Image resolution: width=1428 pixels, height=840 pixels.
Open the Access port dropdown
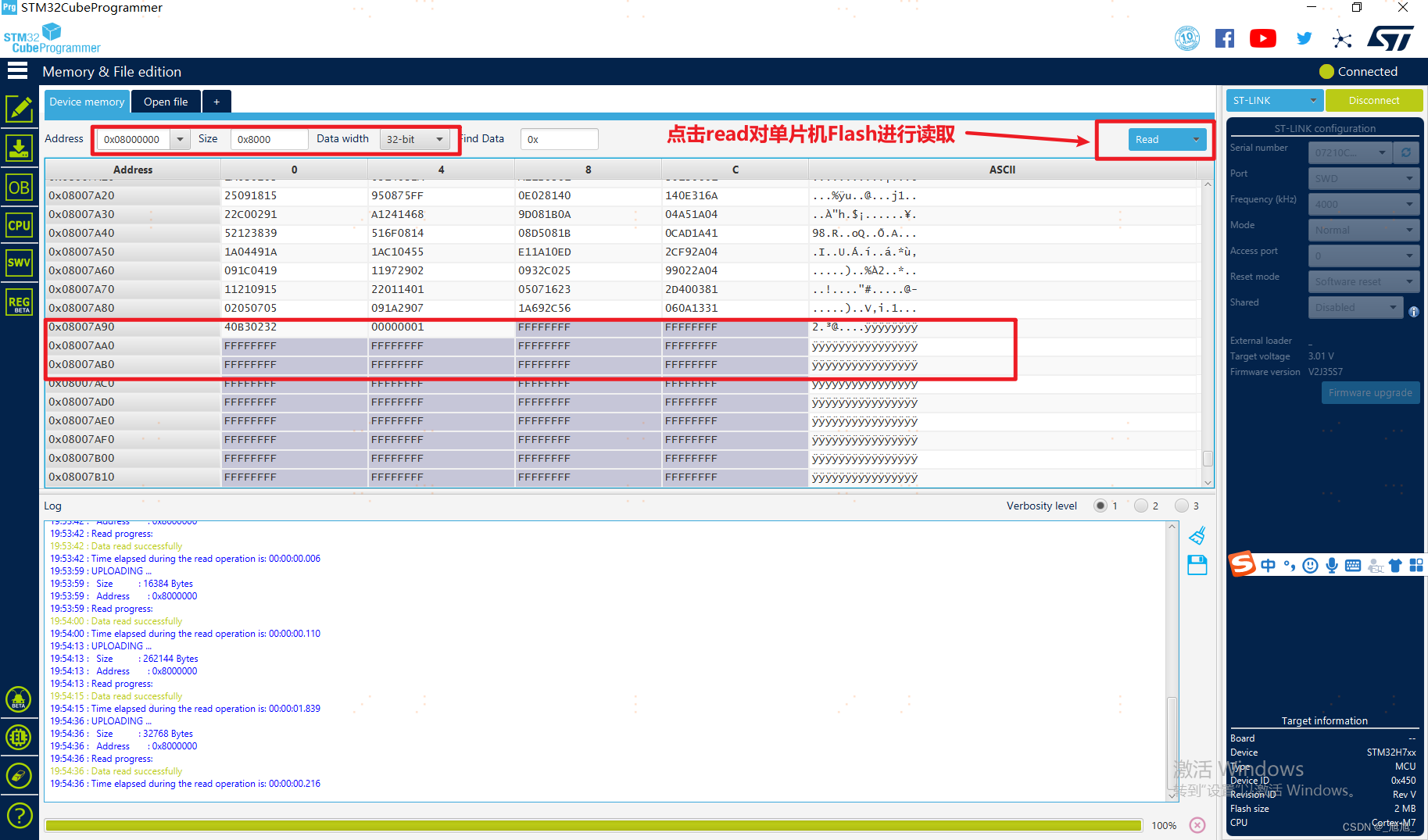1364,256
